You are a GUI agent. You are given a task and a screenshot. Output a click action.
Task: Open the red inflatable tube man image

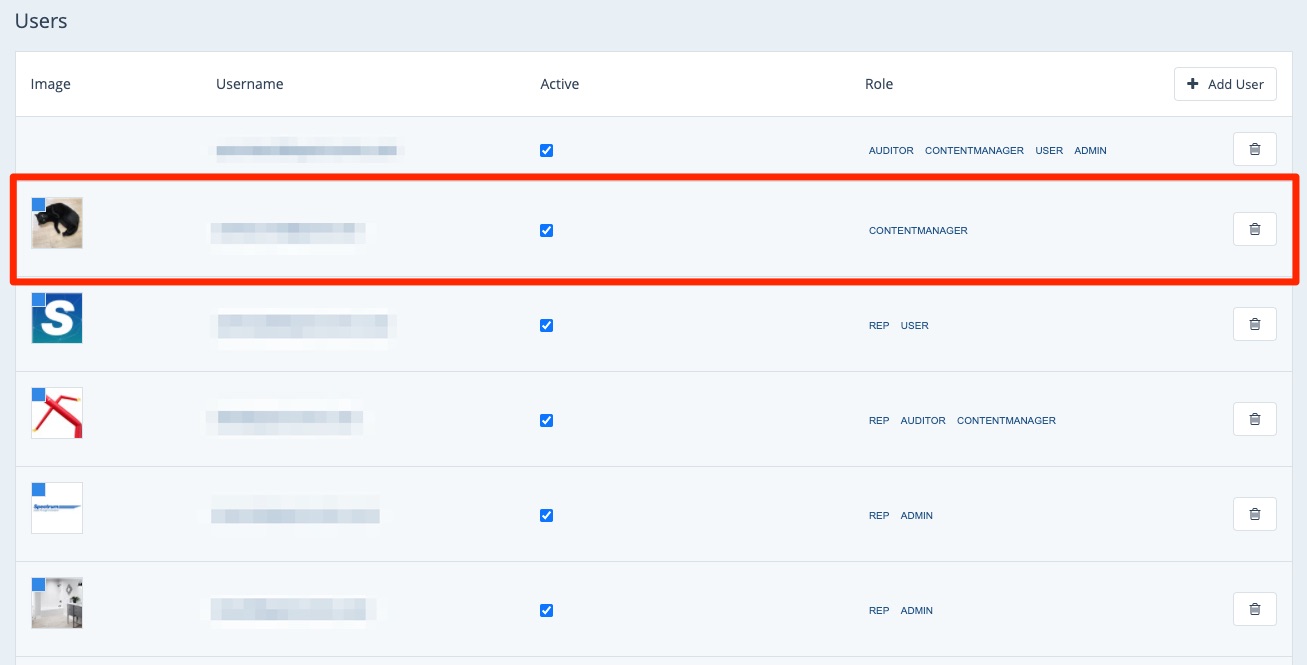[59, 415]
